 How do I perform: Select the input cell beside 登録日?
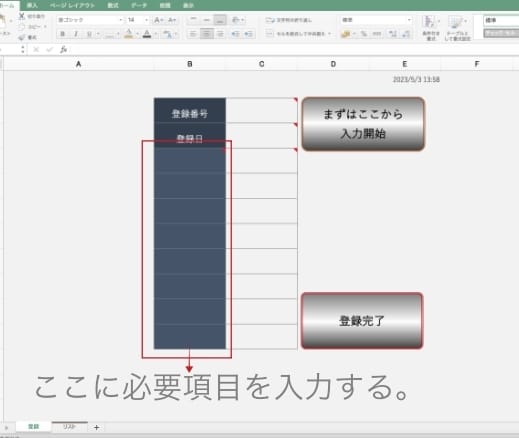(x=262, y=136)
